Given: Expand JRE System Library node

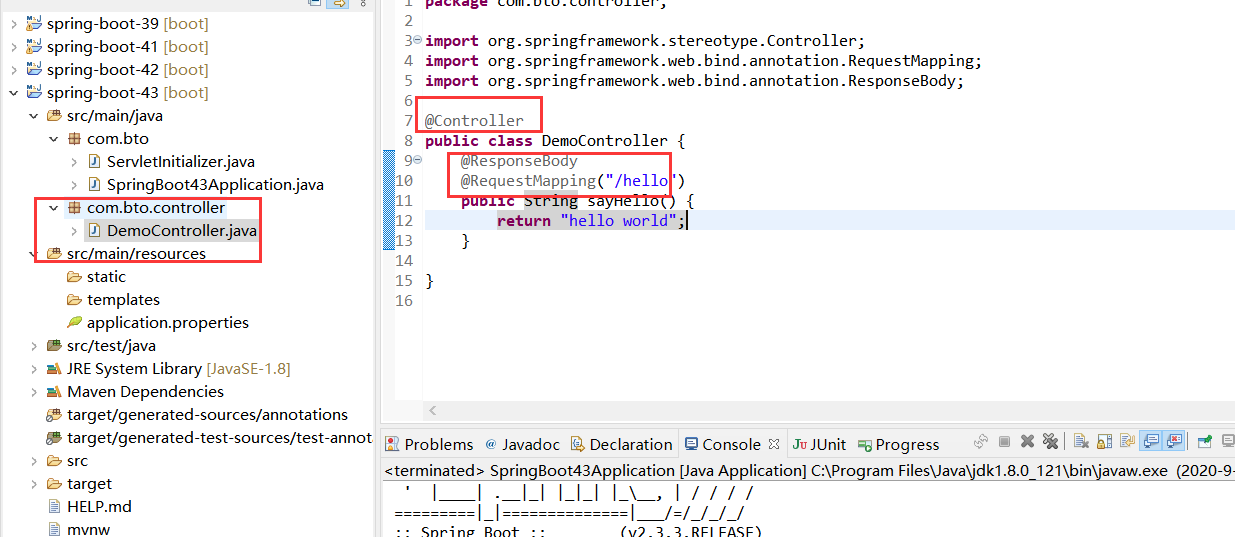Looking at the screenshot, I should (x=33, y=368).
